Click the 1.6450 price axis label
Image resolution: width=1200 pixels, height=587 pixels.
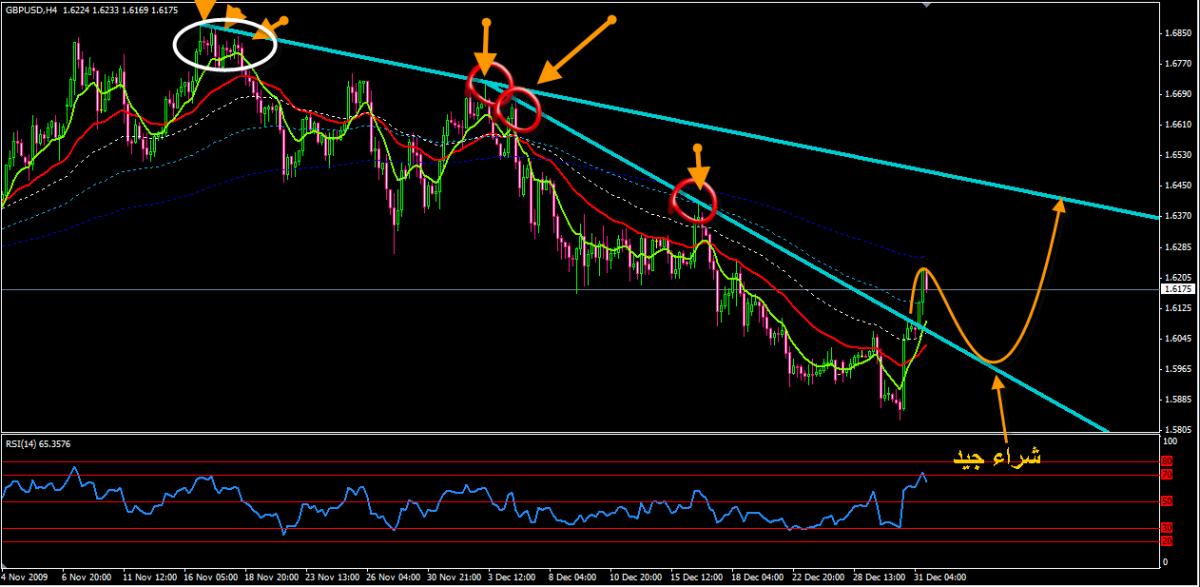[x=1177, y=185]
